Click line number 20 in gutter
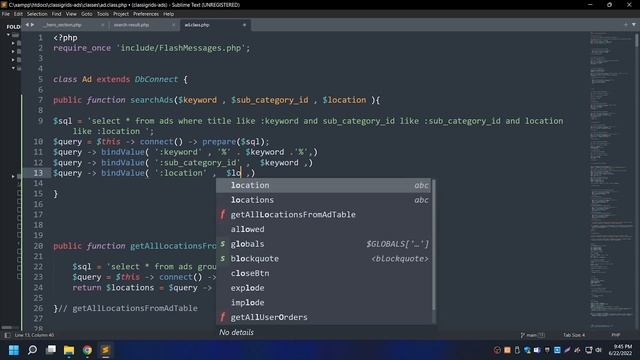Screen dimensions: 640x360 pos(38,246)
